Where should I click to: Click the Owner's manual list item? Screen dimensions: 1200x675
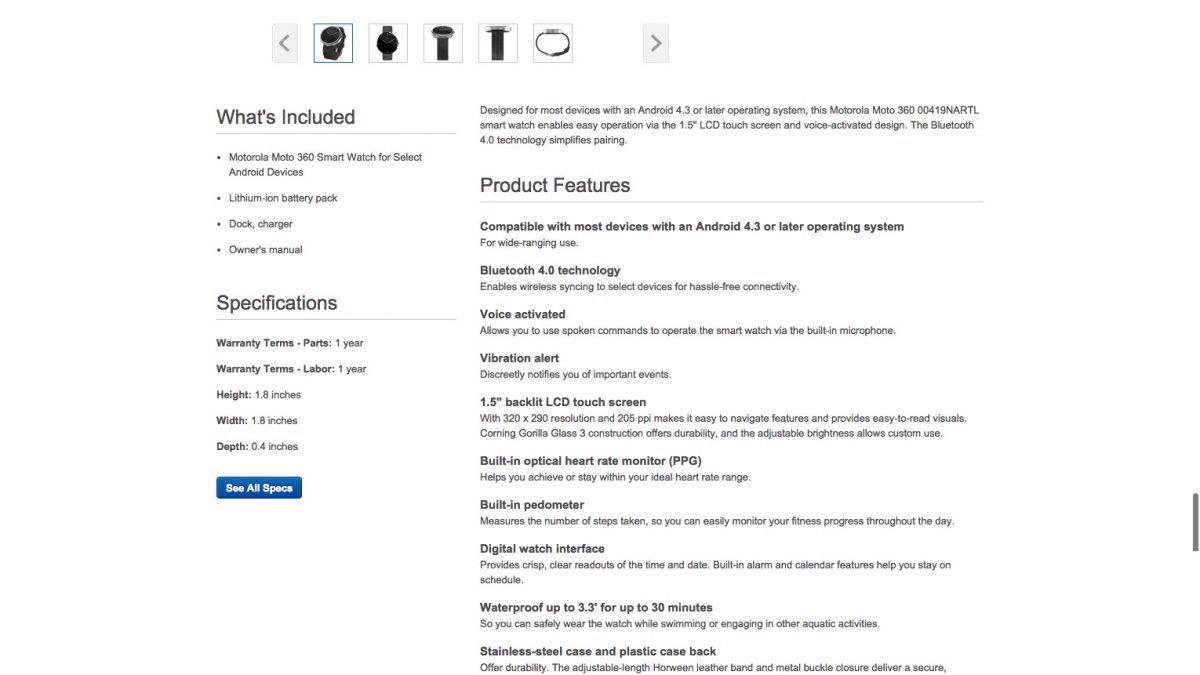click(265, 250)
